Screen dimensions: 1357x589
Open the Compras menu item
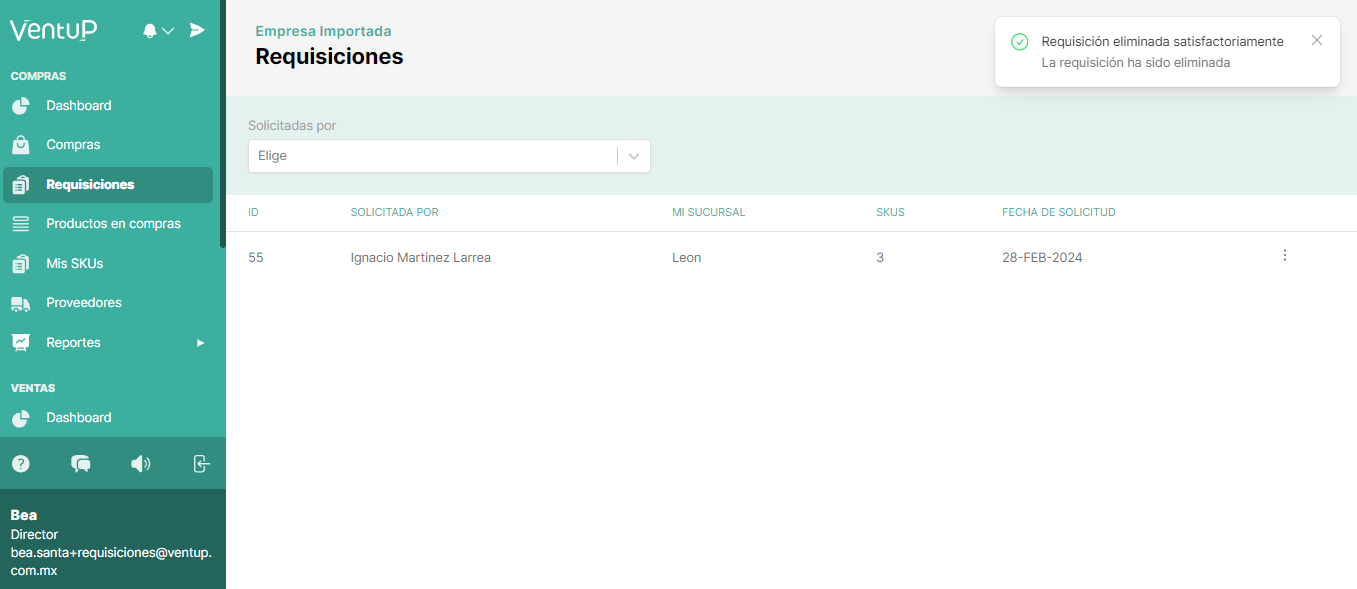73,145
